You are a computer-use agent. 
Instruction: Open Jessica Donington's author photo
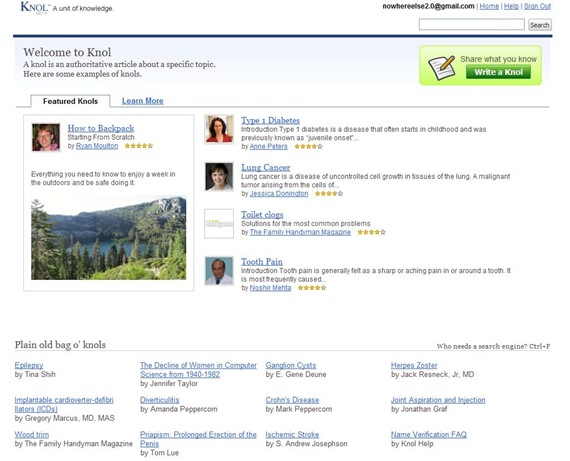tap(219, 177)
